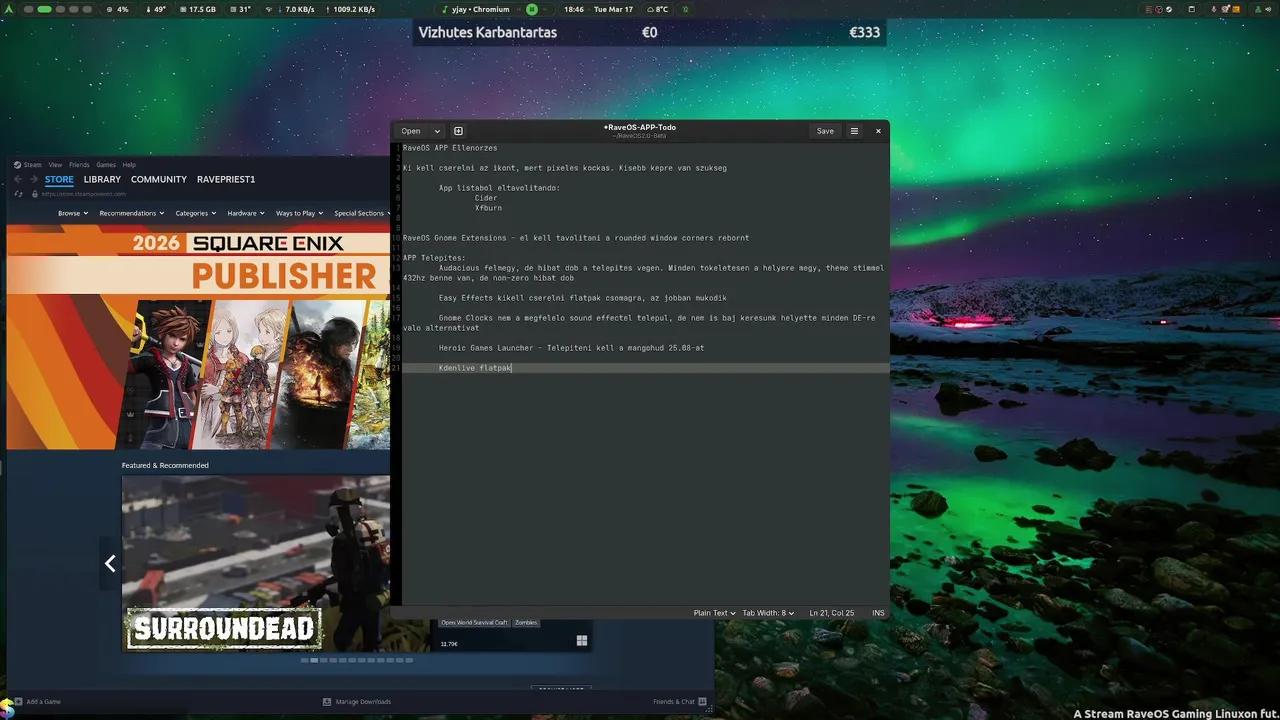This screenshot has height=720, width=1280.
Task: Click the new document icon in text editor
Action: pyautogui.click(x=458, y=131)
